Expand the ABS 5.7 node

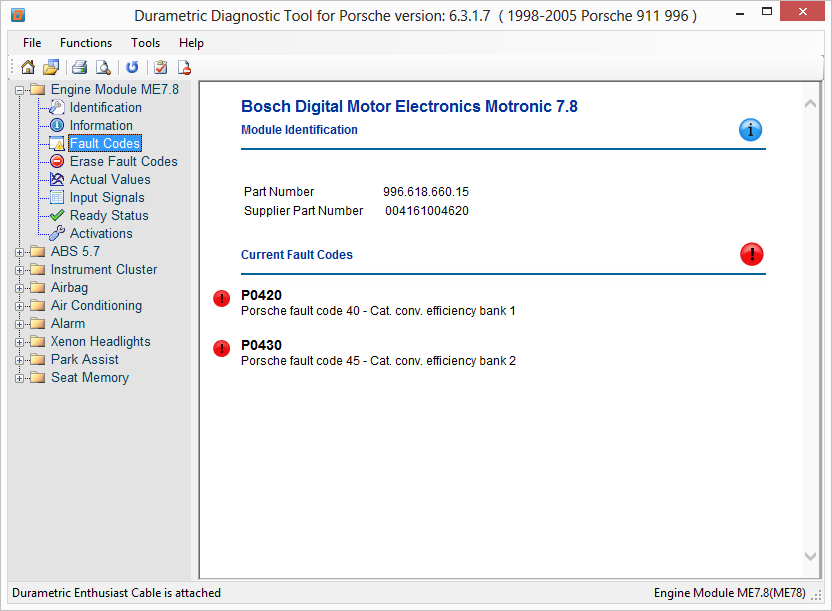pos(20,252)
